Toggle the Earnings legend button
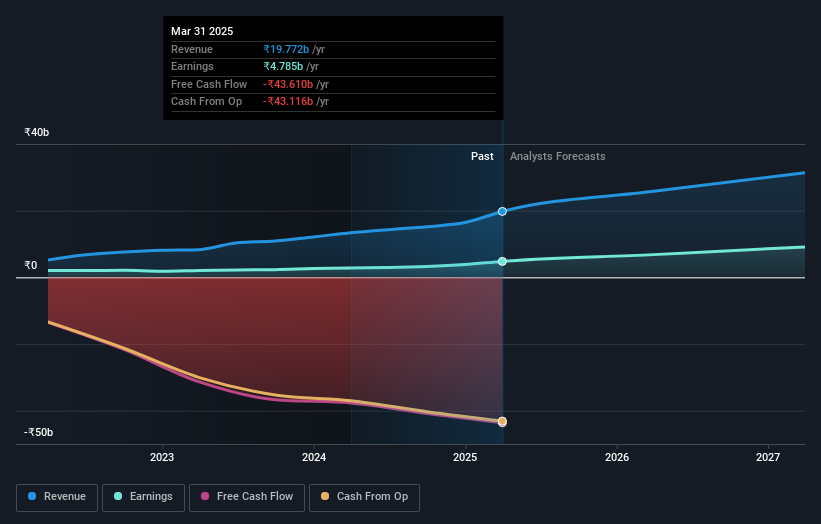The width and height of the screenshot is (821, 524). 143,497
